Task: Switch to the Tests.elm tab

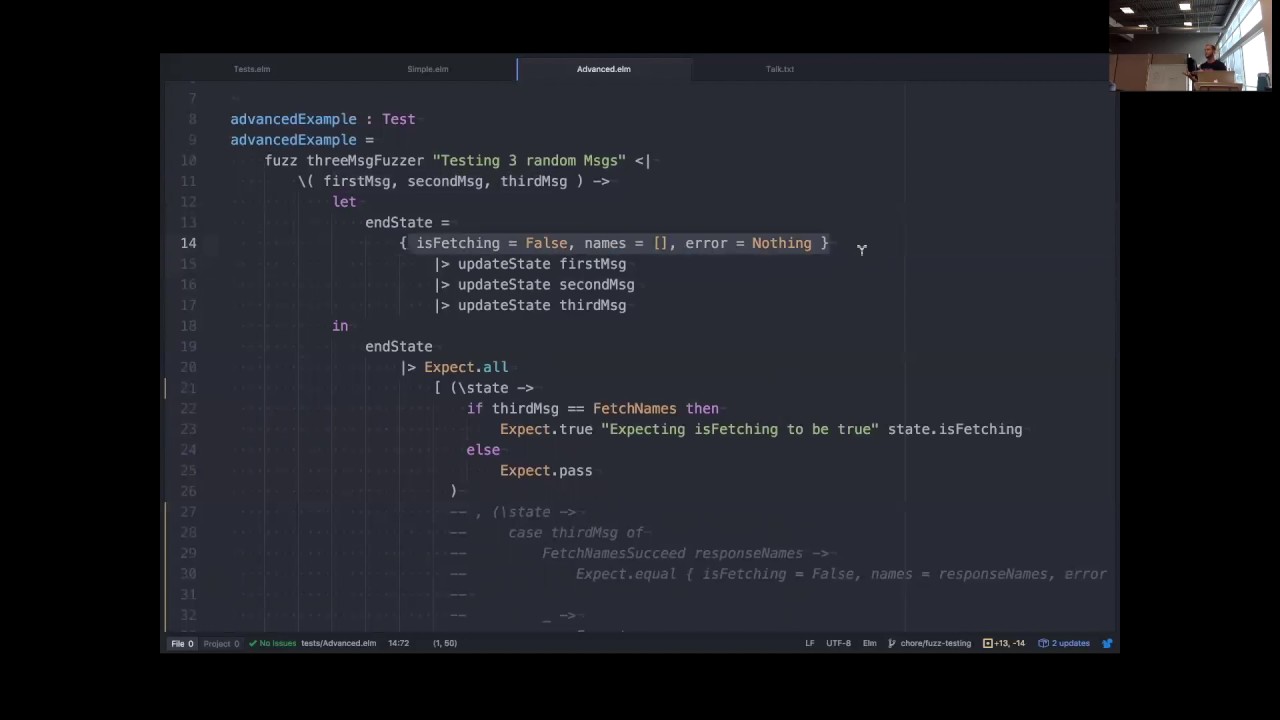Action: point(252,69)
